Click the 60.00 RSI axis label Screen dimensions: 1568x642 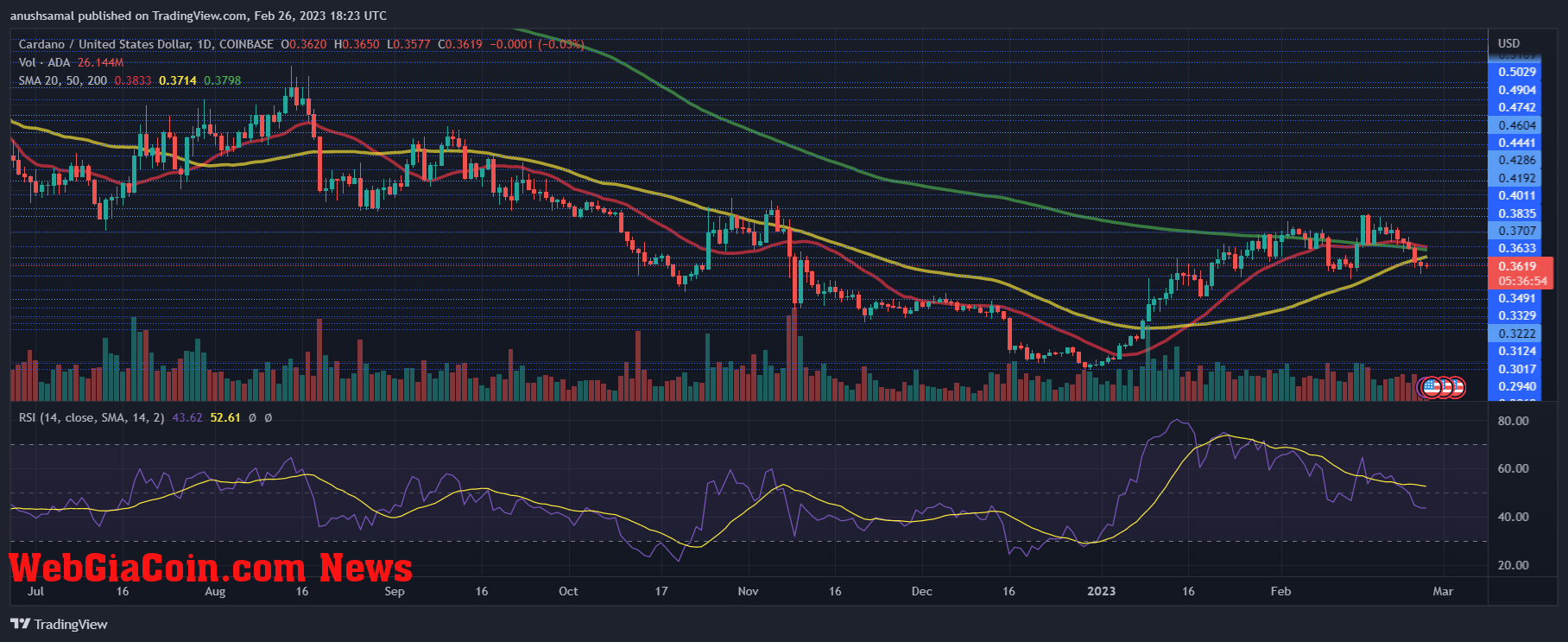(x=1513, y=468)
